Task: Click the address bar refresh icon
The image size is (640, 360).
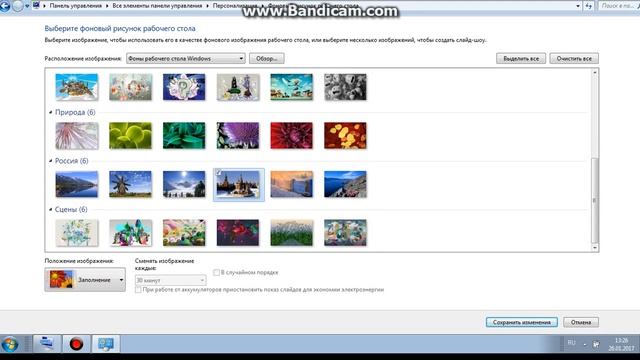Action: click(589, 6)
